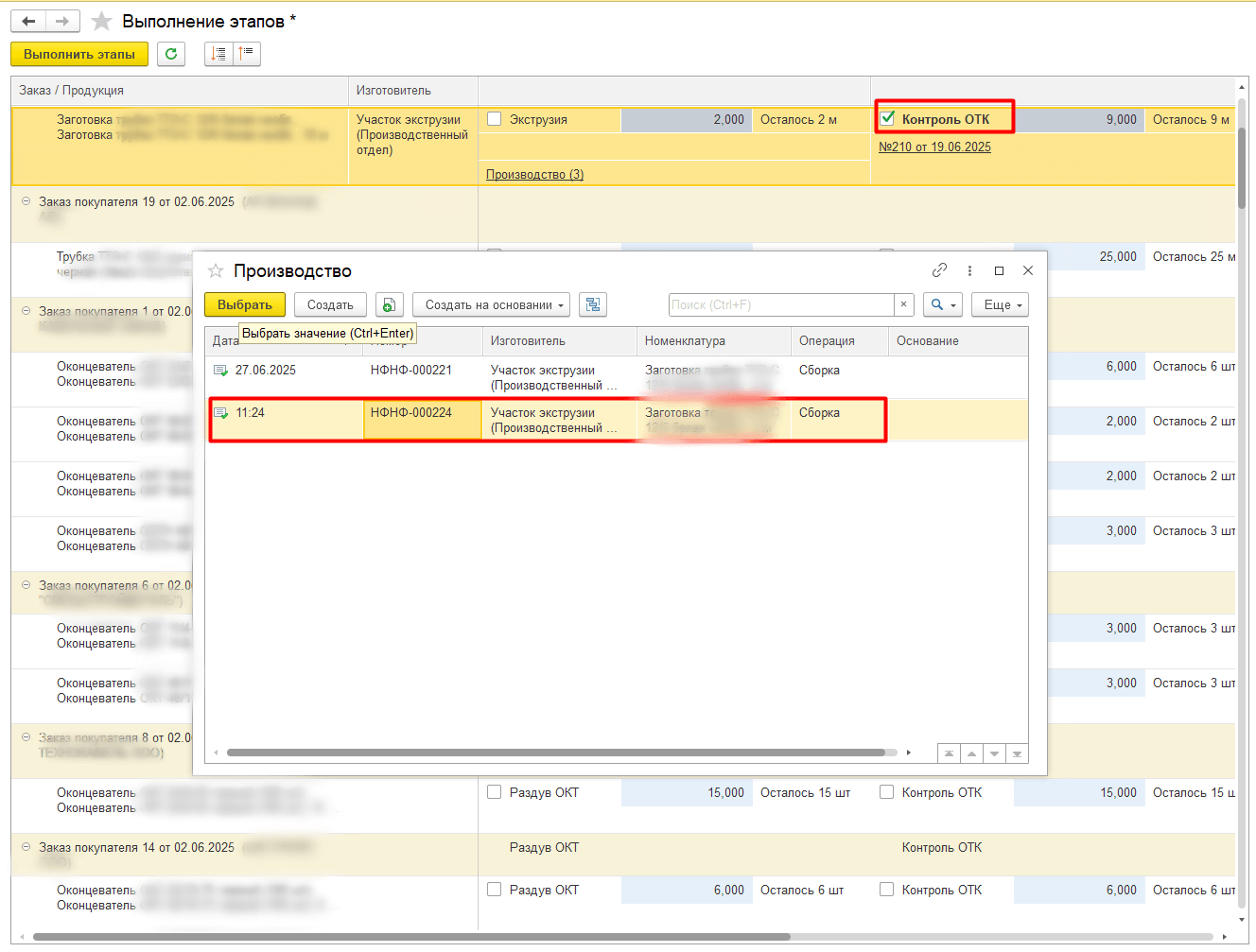This screenshot has width=1256, height=952.
Task: Open the magnifier search options dropdown
Action: (x=942, y=305)
